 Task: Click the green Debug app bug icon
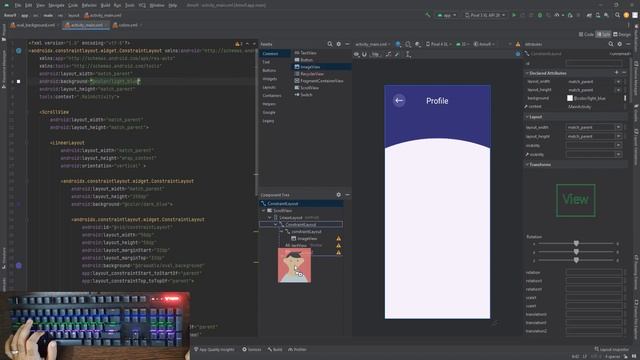pos(540,15)
